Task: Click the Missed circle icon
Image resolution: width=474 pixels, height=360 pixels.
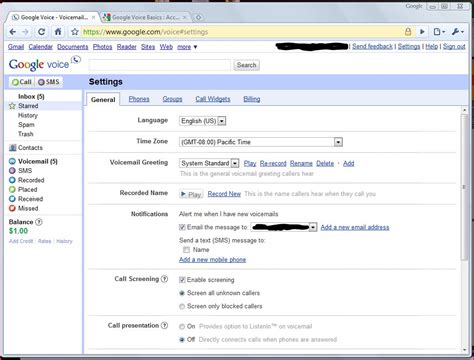Action: point(12,208)
